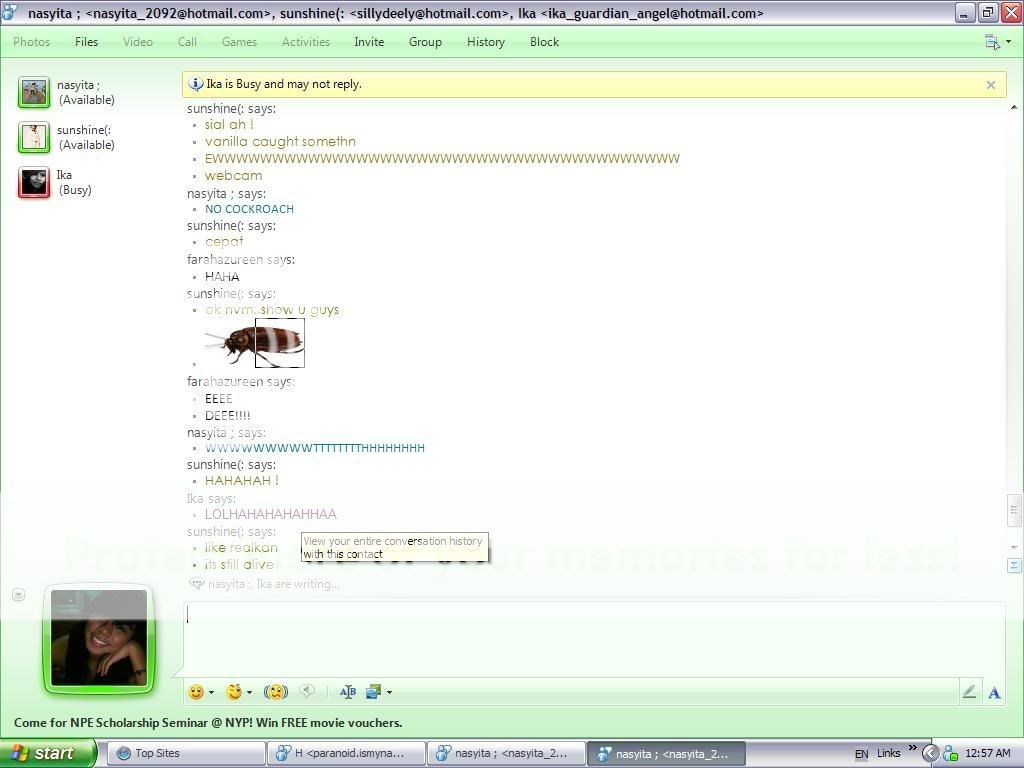Open the emoticon picker smiley icon
Screen dimensions: 1024x768
pyautogui.click(x=196, y=692)
